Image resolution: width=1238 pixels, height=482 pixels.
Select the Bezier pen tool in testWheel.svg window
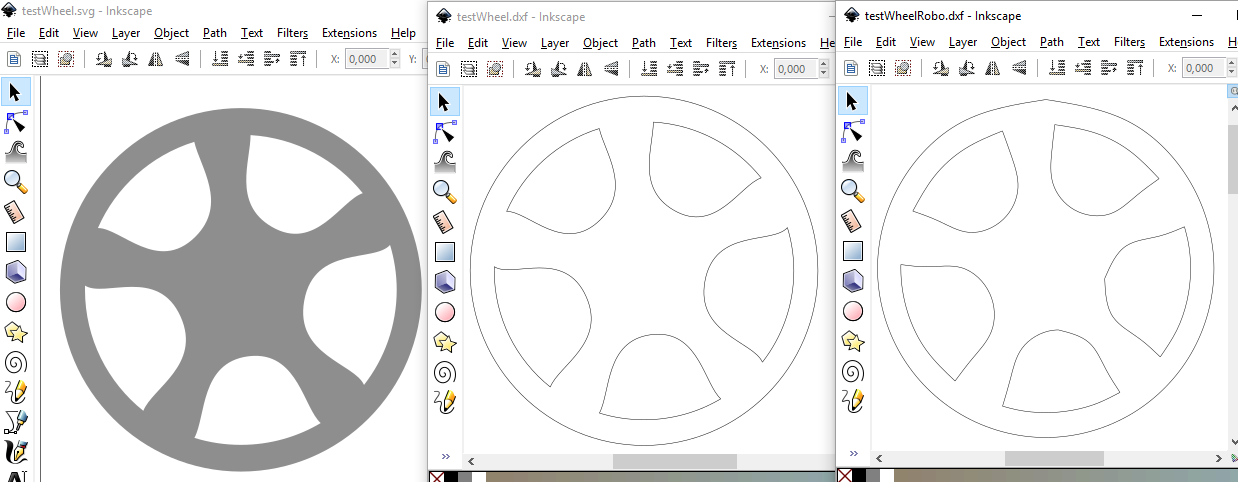point(15,422)
